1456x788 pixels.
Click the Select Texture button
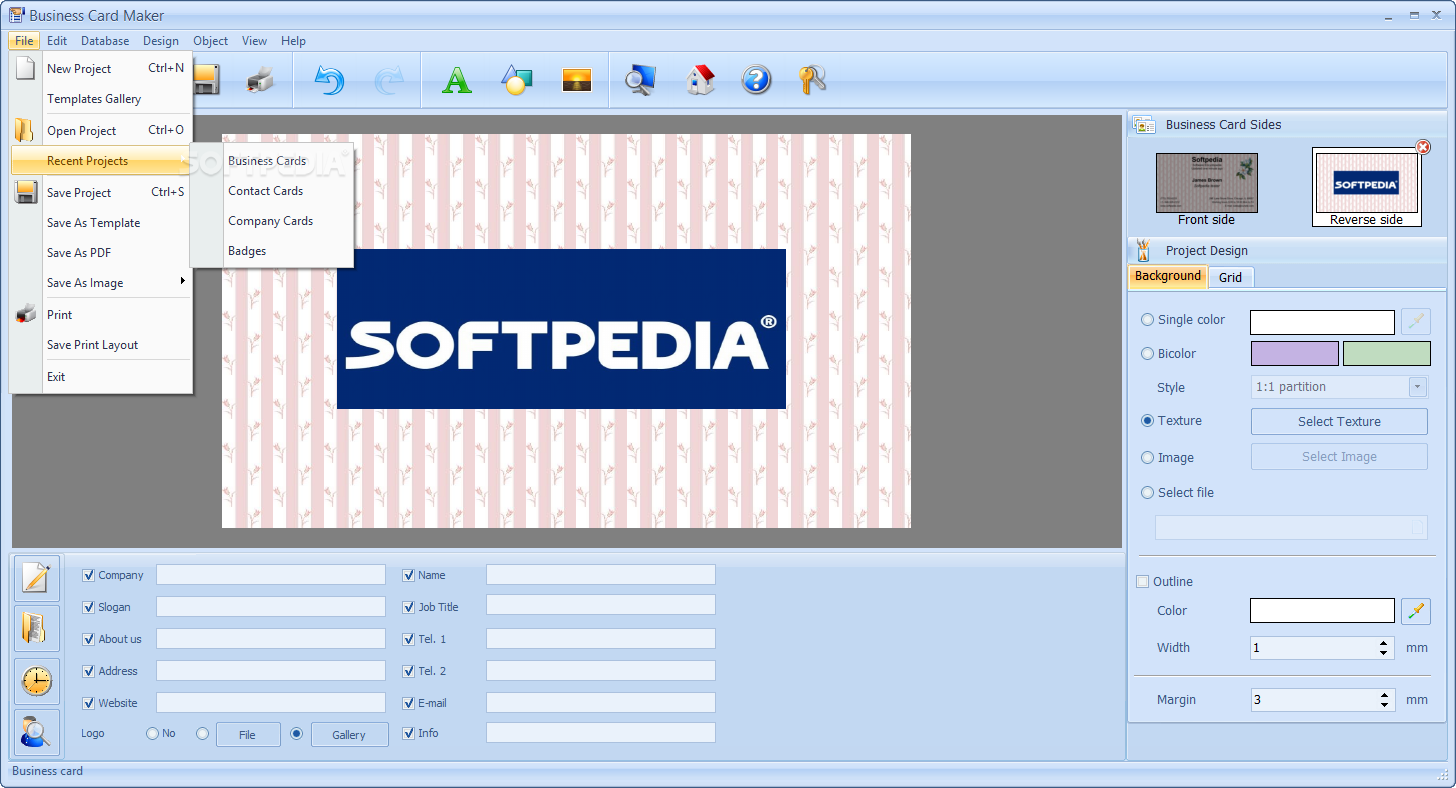(x=1339, y=421)
